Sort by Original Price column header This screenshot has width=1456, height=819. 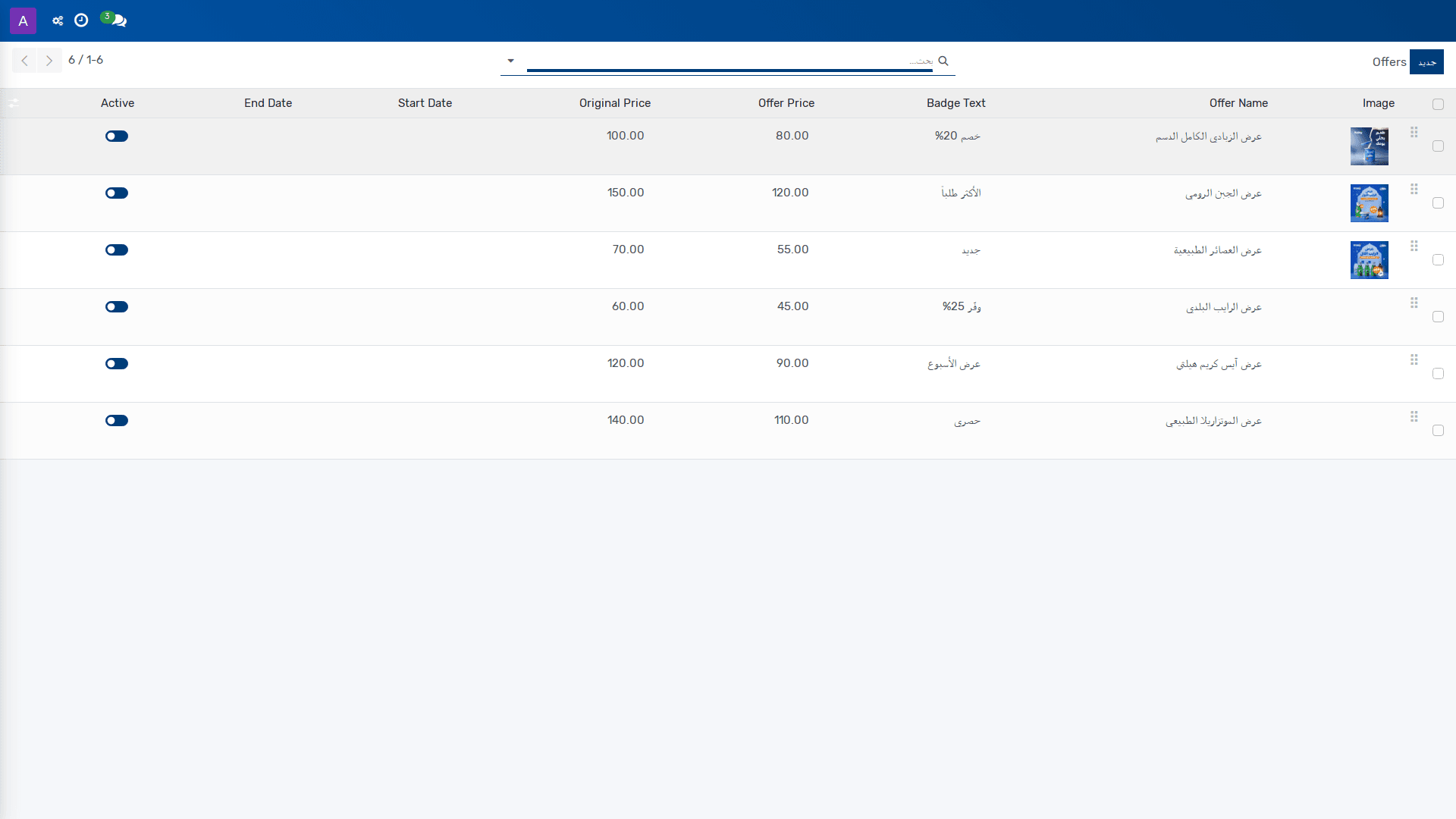[x=615, y=103]
